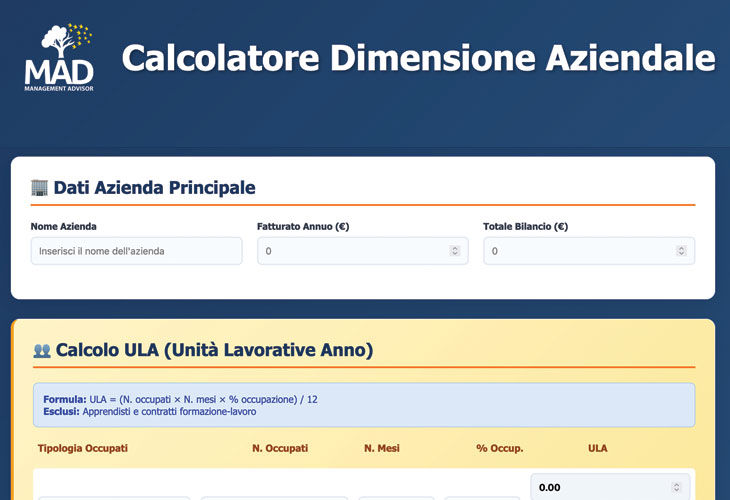The image size is (730, 500).
Task: Click the MAD Management Advisor logo
Action: click(59, 58)
